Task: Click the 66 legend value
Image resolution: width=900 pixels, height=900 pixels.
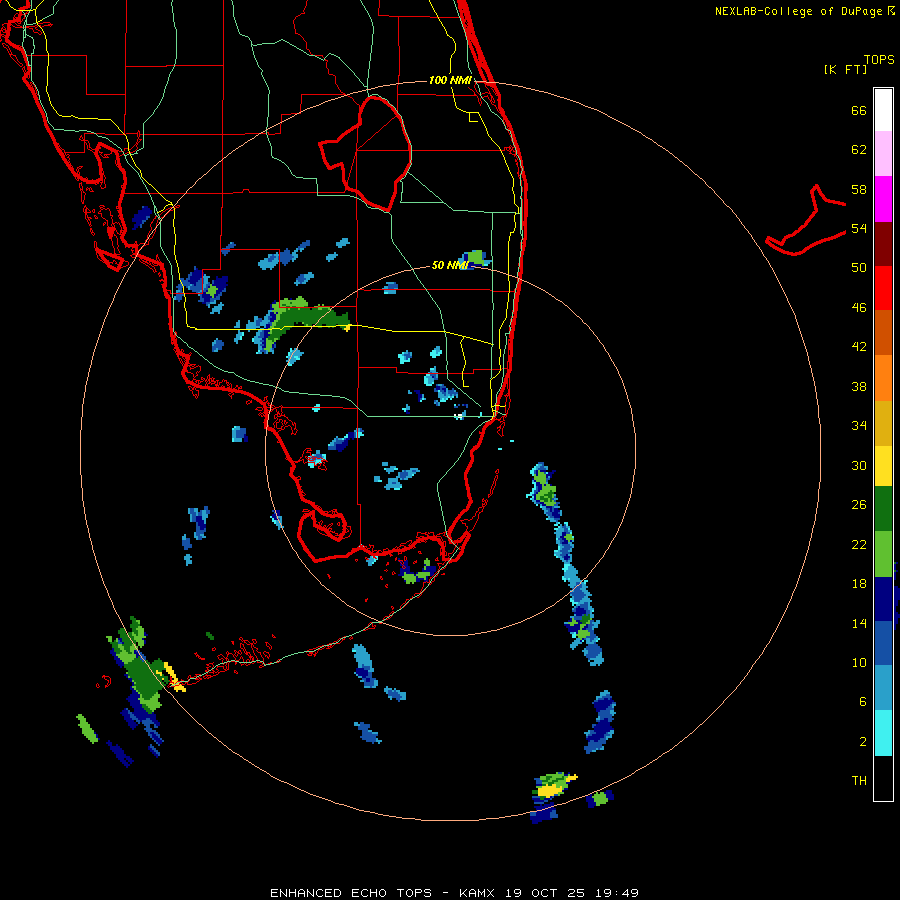Action: 859,110
